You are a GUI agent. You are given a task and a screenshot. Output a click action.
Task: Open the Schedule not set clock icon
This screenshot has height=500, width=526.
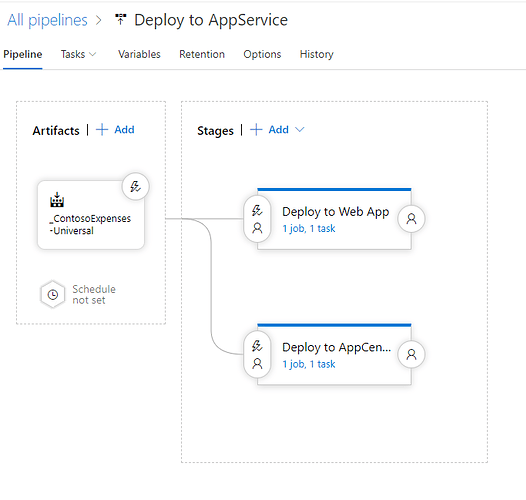coord(53,295)
